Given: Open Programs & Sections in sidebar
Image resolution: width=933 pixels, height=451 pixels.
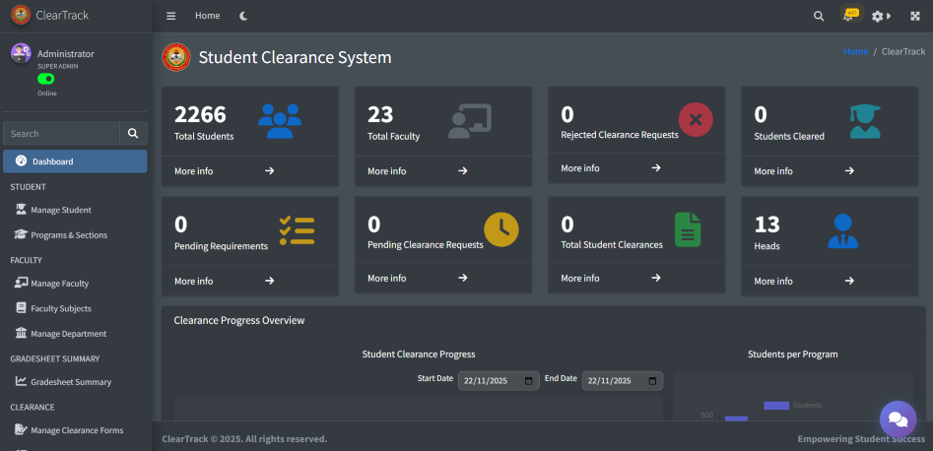Looking at the screenshot, I should click(x=75, y=235).
